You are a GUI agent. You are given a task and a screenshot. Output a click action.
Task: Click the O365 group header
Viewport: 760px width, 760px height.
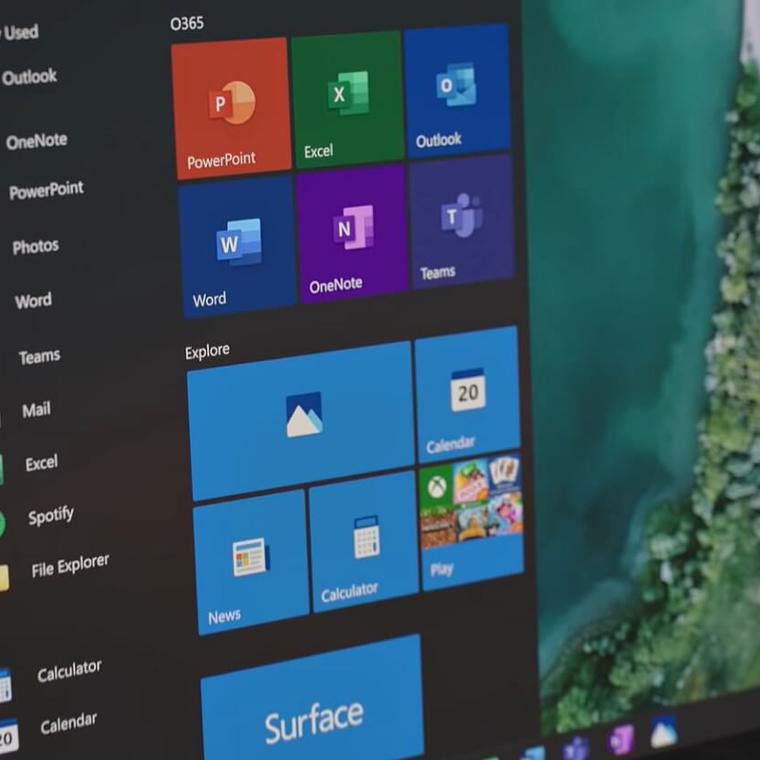pyautogui.click(x=187, y=23)
